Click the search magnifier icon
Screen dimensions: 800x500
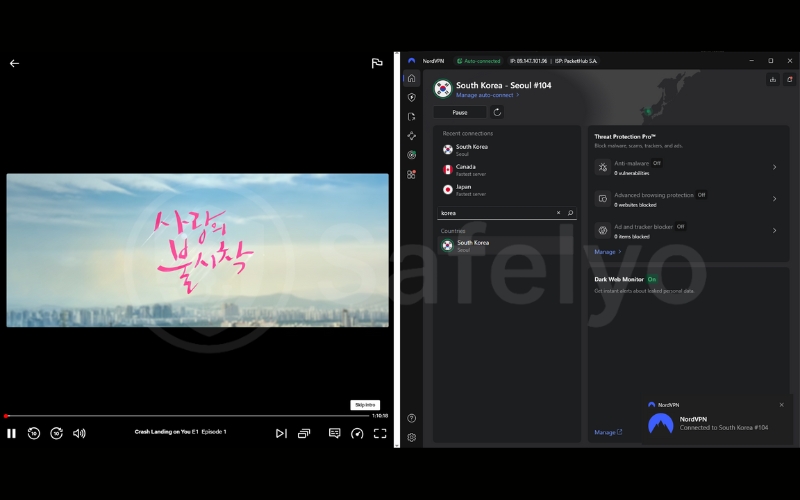click(x=570, y=213)
